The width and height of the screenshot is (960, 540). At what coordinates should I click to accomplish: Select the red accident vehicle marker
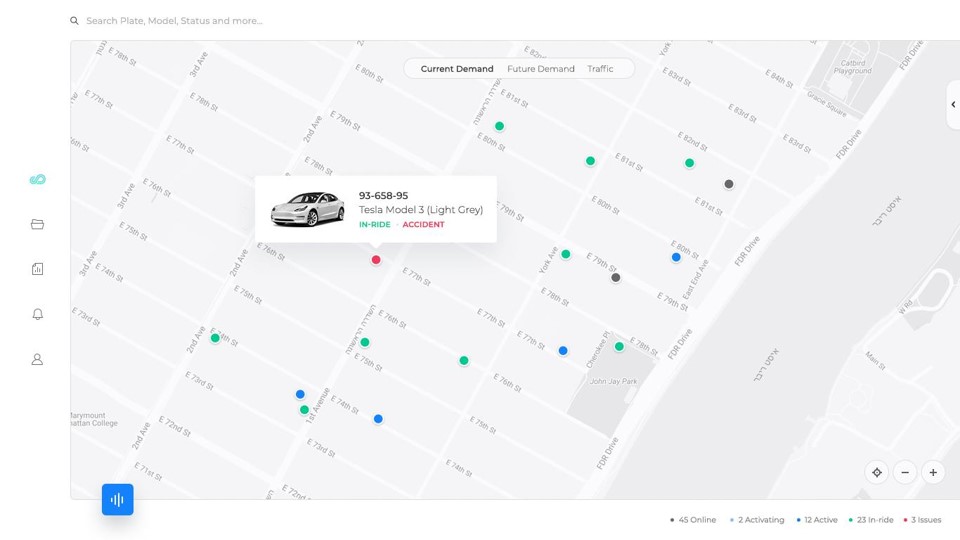(376, 260)
